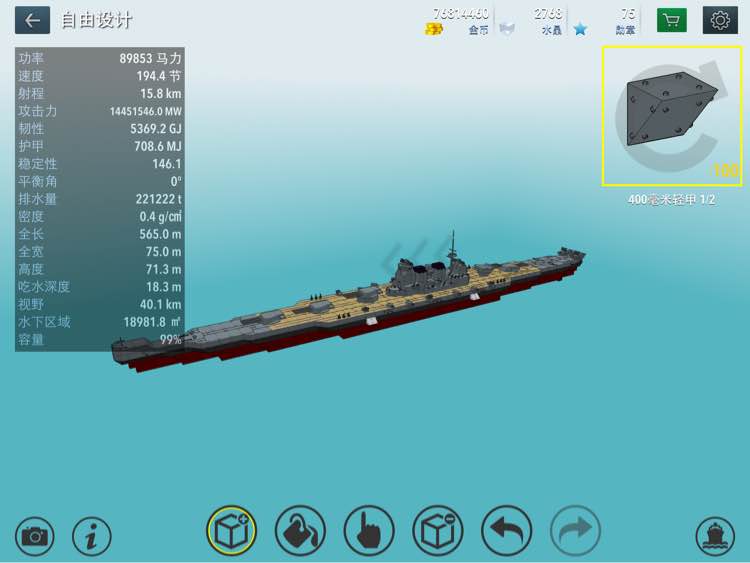Select the add block tool
Image resolution: width=750 pixels, height=563 pixels.
pos(232,530)
